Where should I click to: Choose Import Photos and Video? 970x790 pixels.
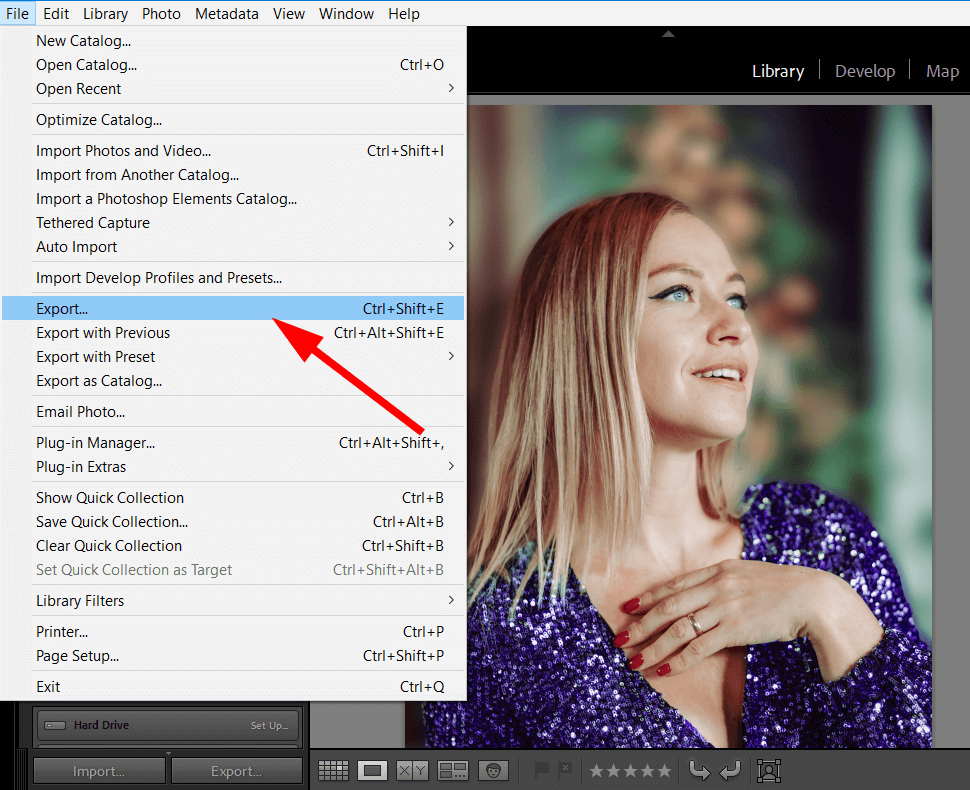[233, 151]
